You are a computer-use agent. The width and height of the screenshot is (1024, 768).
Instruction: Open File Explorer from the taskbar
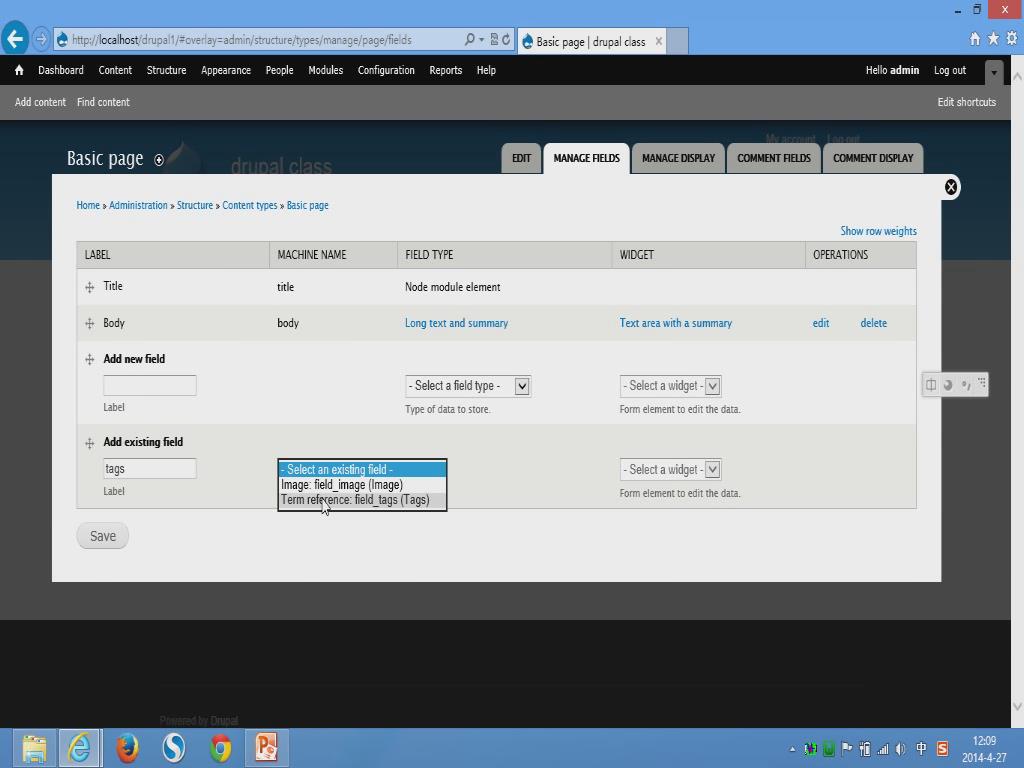coord(34,748)
